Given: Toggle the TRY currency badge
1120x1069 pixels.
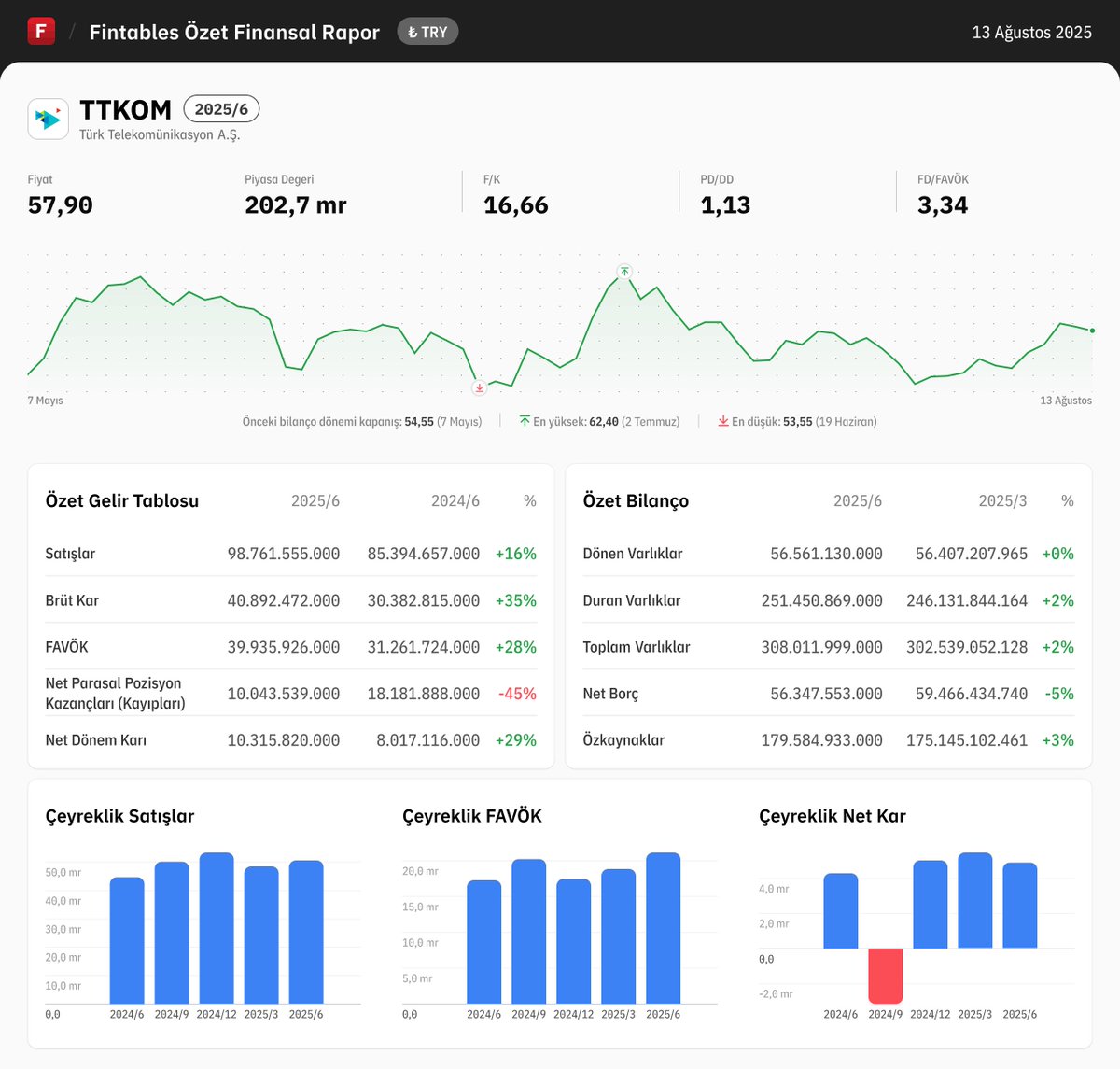Looking at the screenshot, I should pyautogui.click(x=427, y=31).
